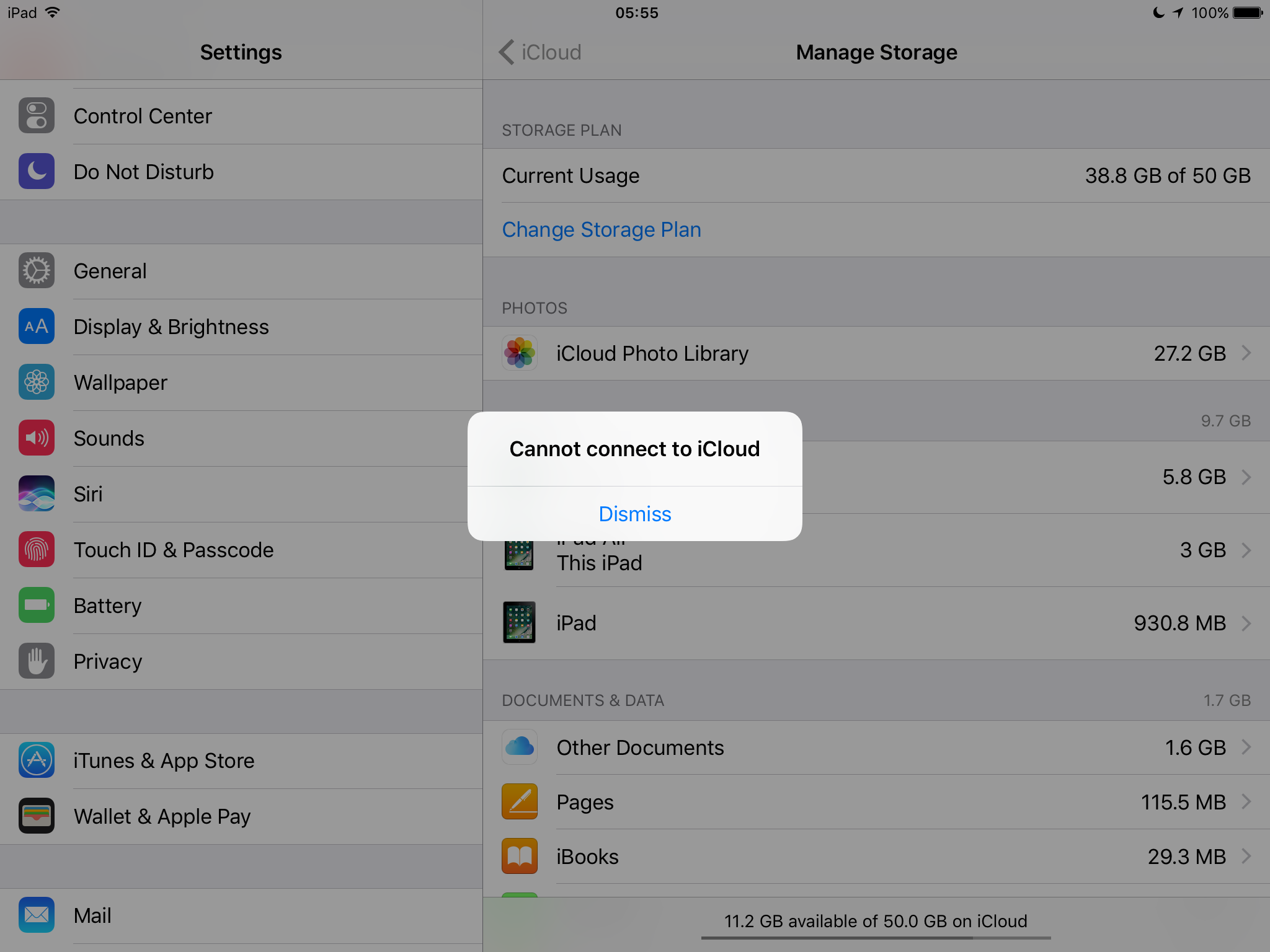Viewport: 1270px width, 952px height.
Task: Tap the iCloud Photo Library icon
Action: tap(520, 353)
